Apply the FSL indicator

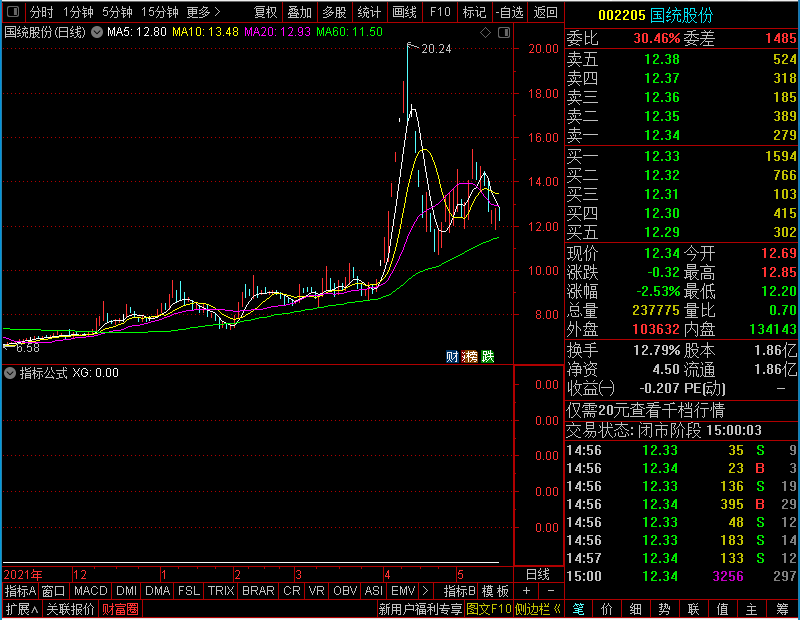point(189,591)
